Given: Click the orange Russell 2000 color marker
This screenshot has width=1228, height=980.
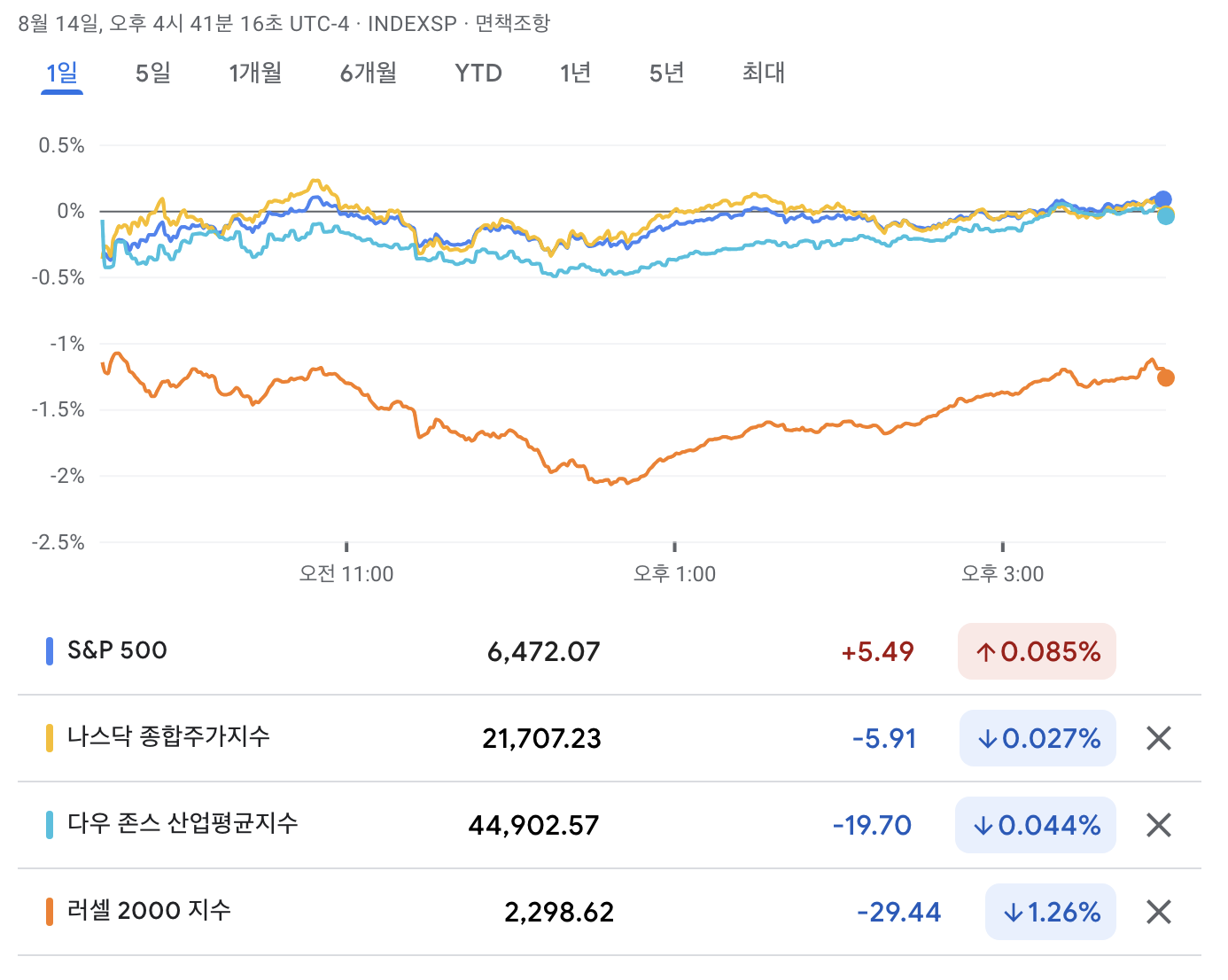Looking at the screenshot, I should point(50,912).
